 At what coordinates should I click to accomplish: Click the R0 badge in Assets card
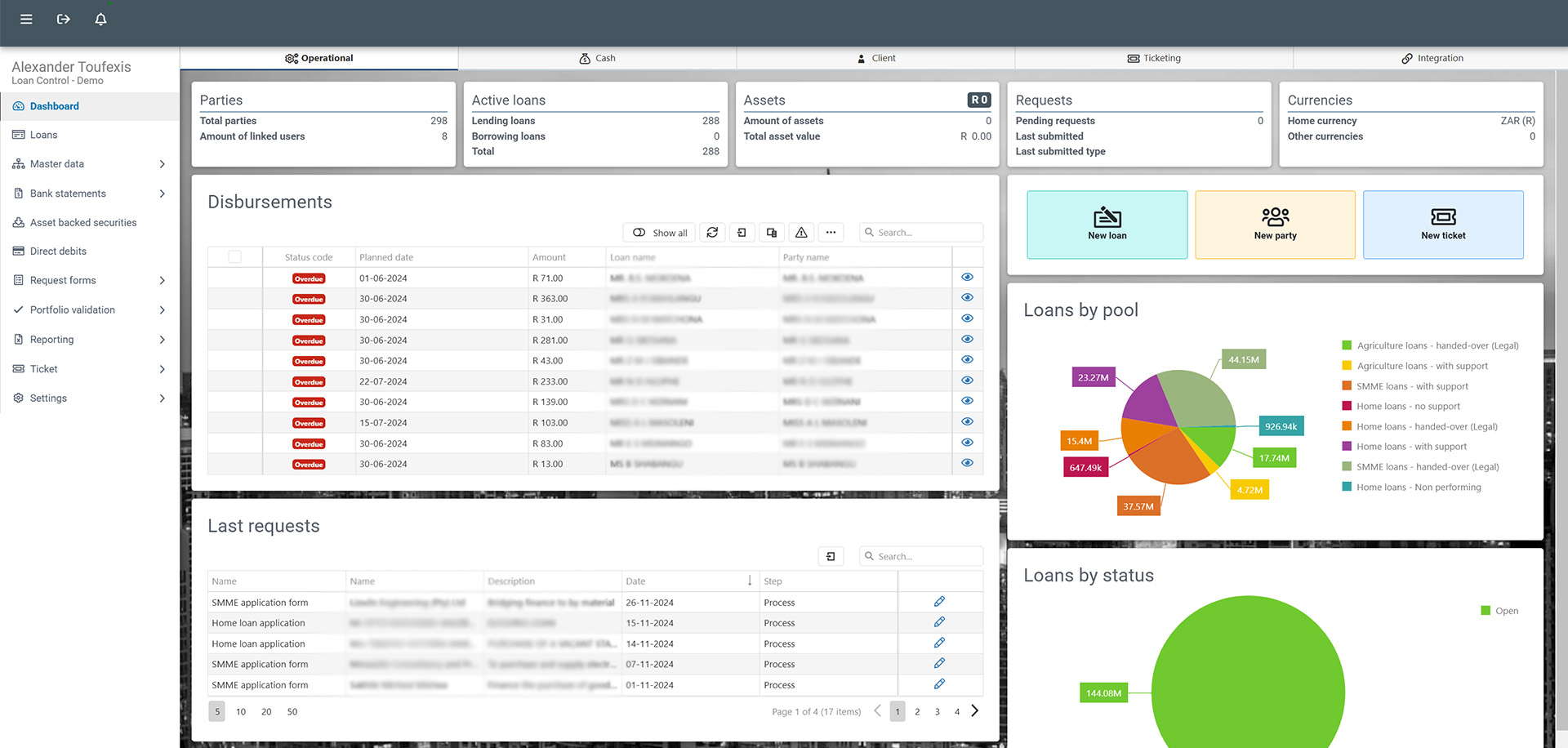pyautogui.click(x=979, y=100)
